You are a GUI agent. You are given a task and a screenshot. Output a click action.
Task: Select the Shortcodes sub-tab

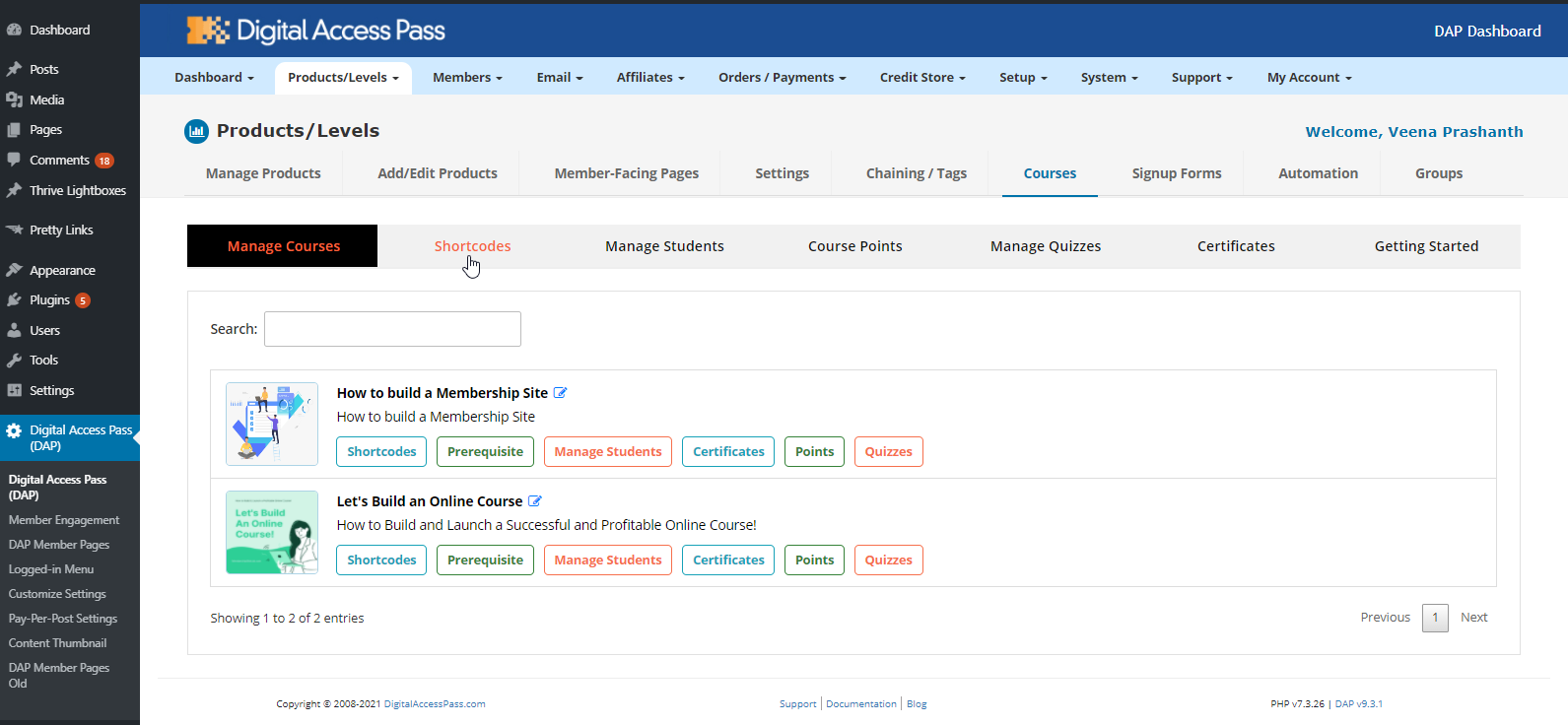[x=472, y=246]
